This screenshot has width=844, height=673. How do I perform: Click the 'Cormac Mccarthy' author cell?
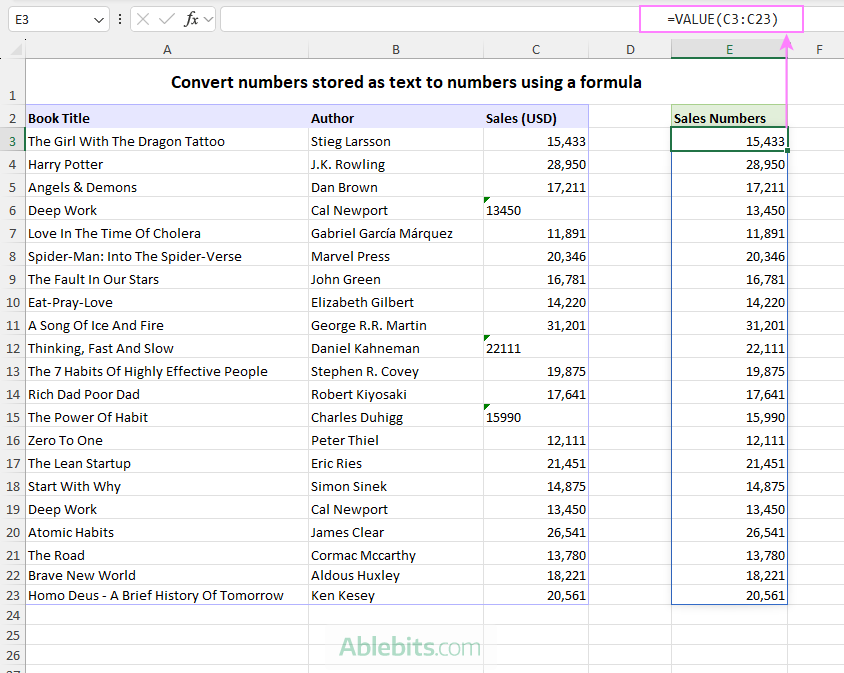point(396,555)
